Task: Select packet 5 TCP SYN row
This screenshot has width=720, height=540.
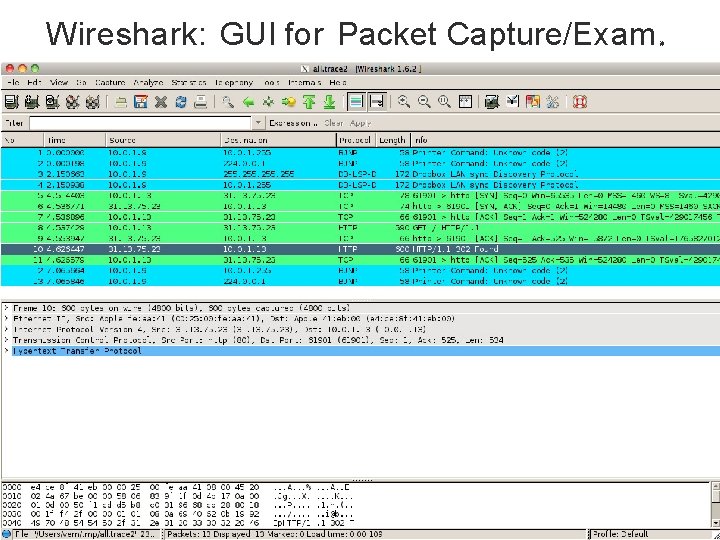Action: pos(360,196)
